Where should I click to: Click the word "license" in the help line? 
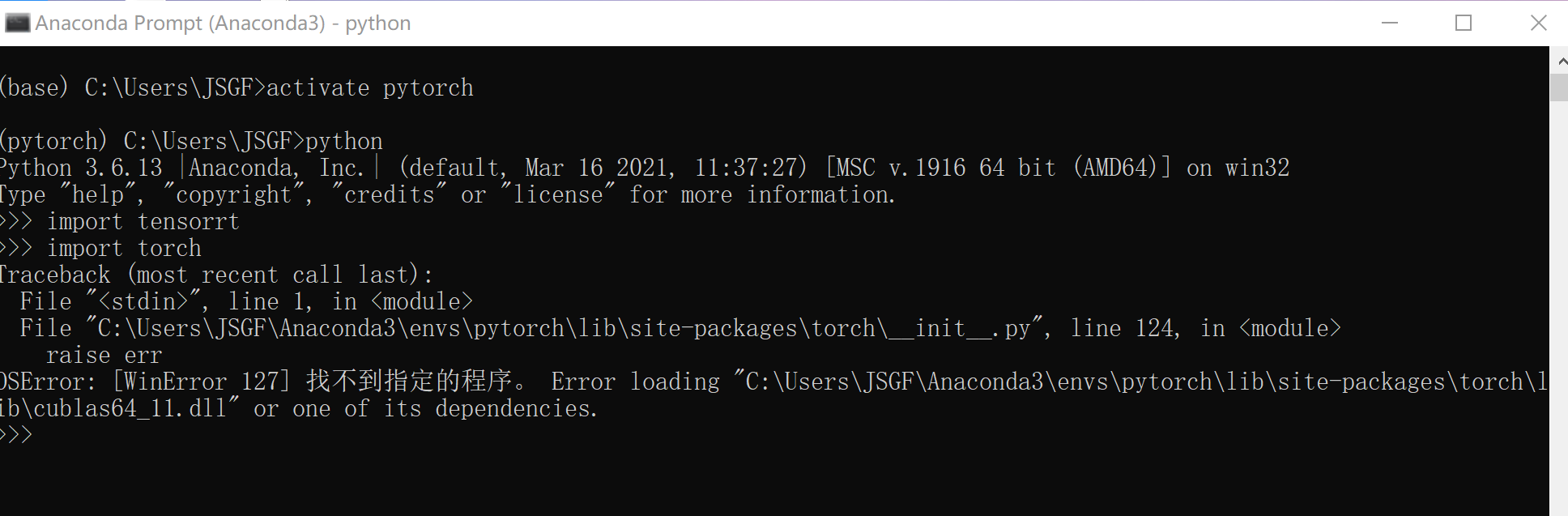(x=558, y=194)
